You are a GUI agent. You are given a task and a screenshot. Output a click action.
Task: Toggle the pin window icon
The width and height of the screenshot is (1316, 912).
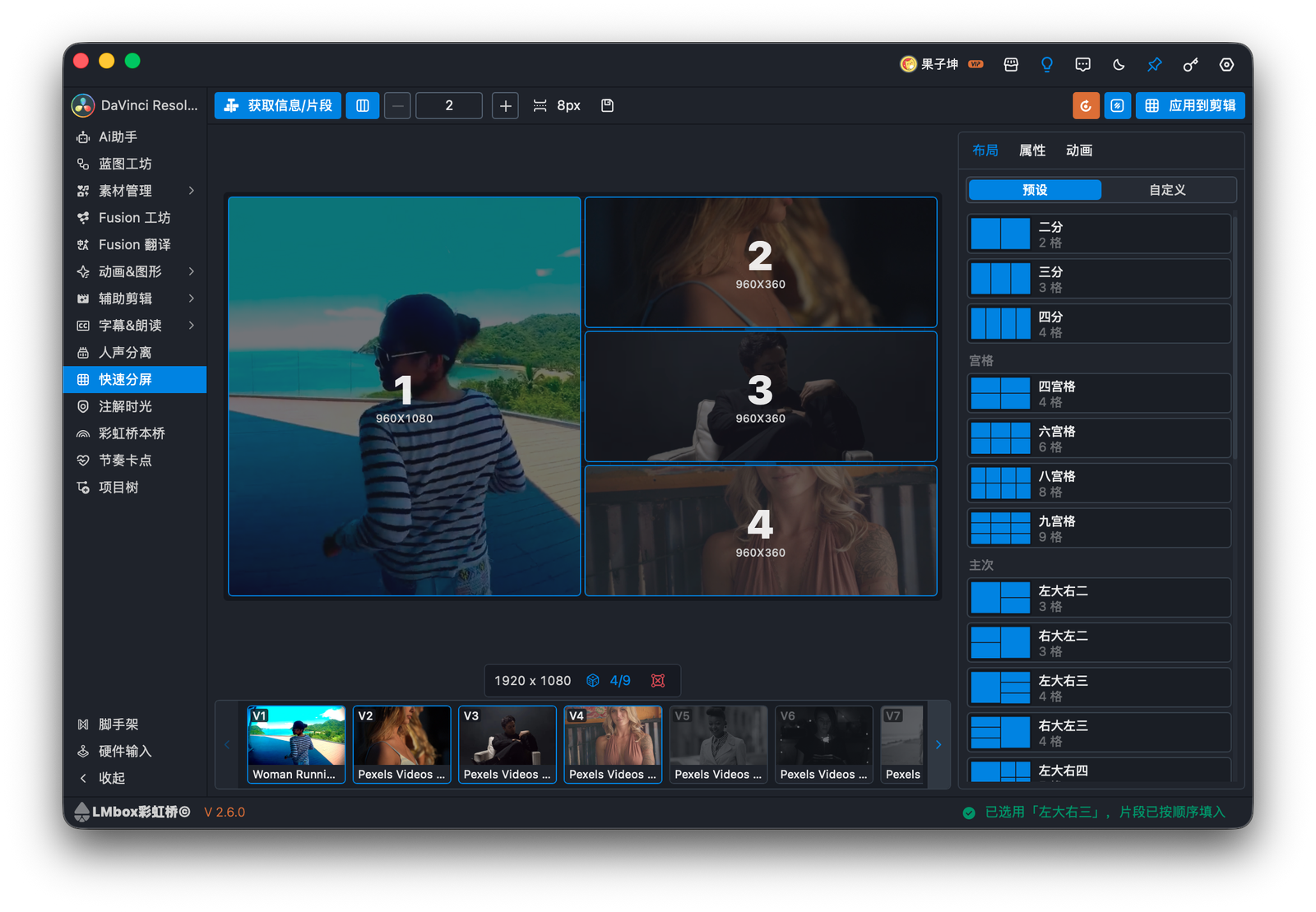(1155, 64)
